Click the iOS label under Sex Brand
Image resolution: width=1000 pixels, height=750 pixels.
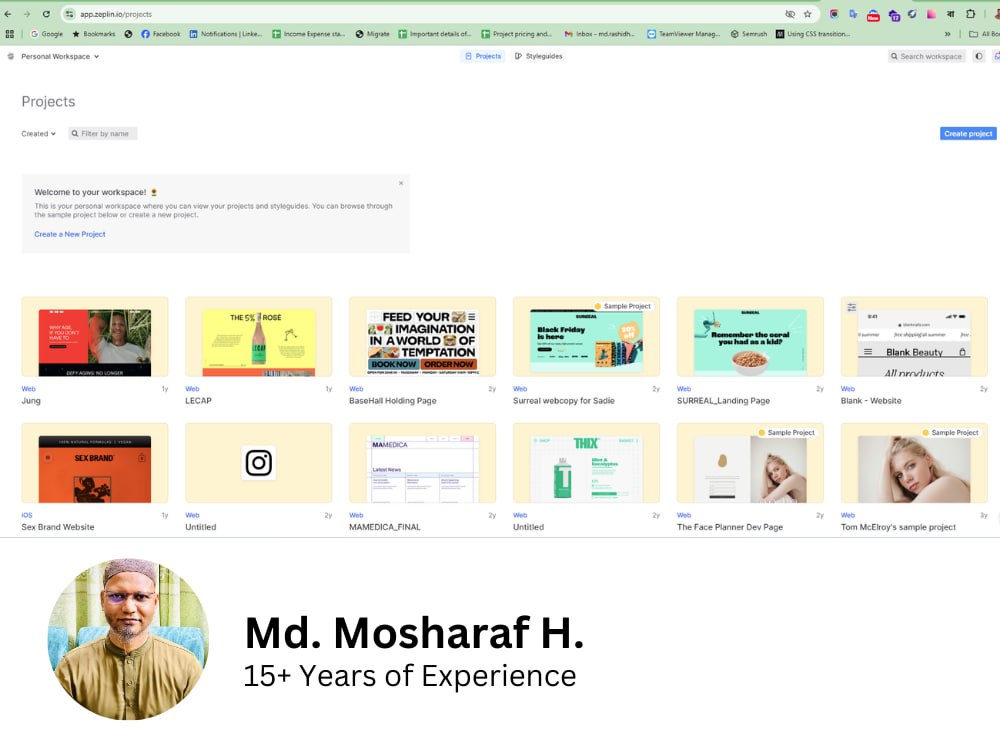pyautogui.click(x=27, y=515)
